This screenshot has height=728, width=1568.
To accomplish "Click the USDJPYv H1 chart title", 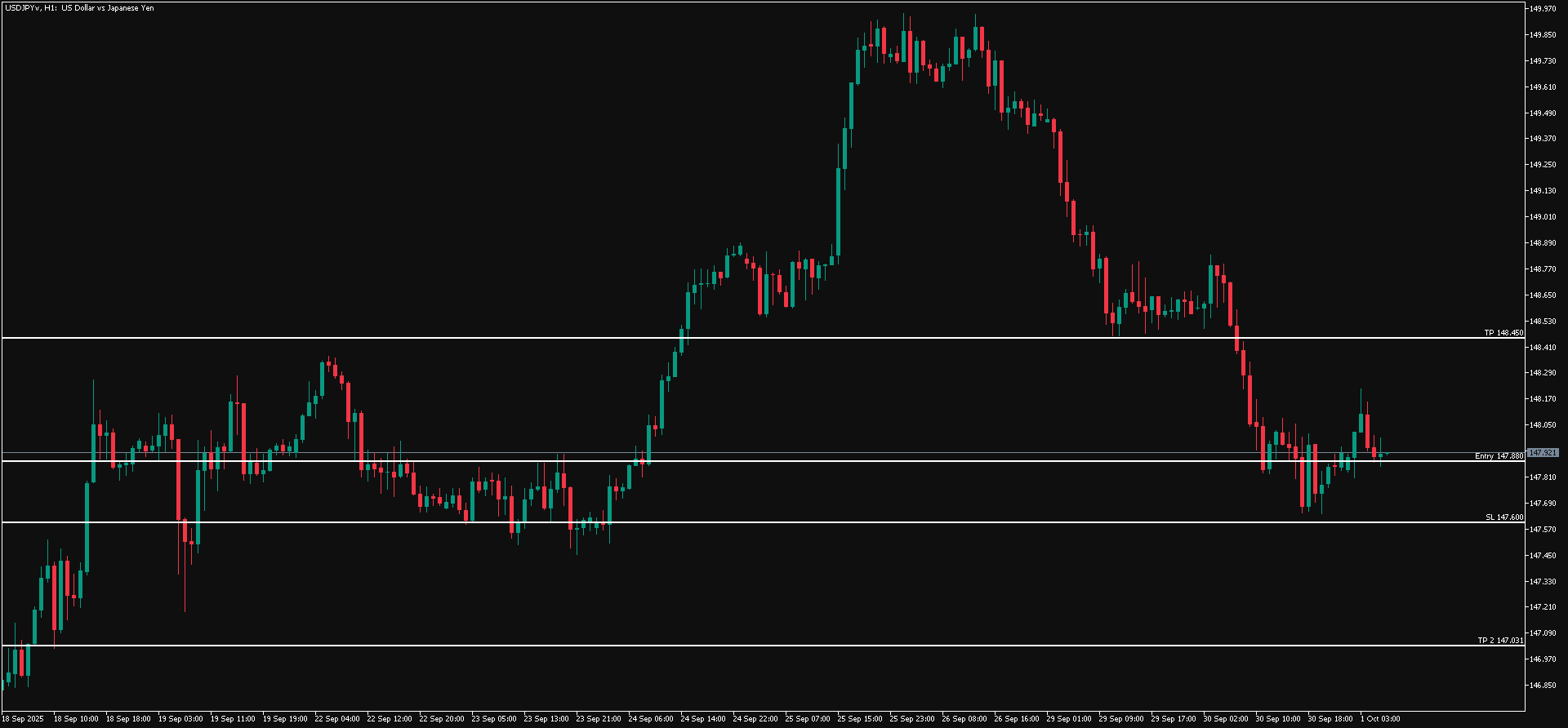I will pyautogui.click(x=78, y=8).
